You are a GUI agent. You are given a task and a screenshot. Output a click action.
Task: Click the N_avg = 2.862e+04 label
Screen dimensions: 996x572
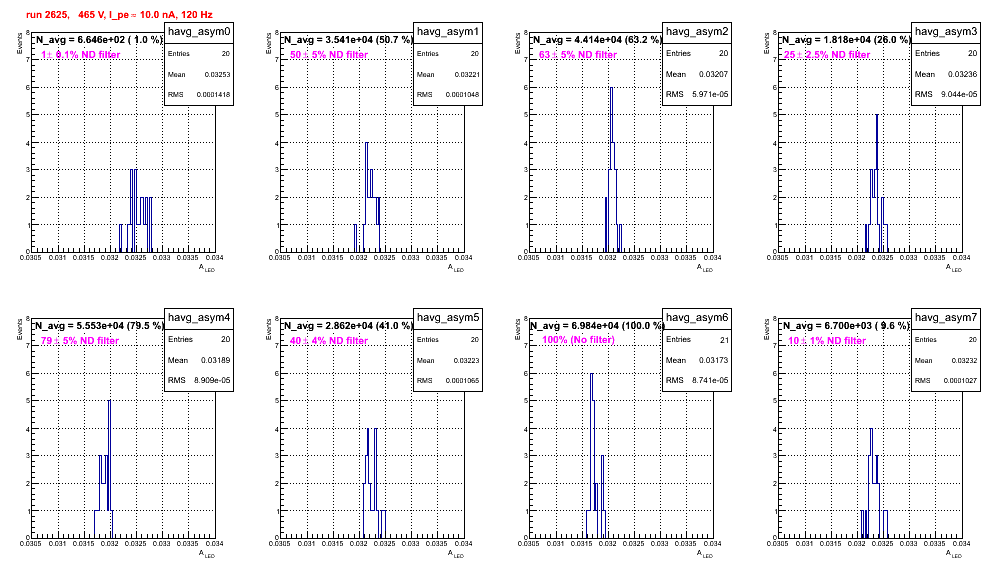(x=347, y=325)
